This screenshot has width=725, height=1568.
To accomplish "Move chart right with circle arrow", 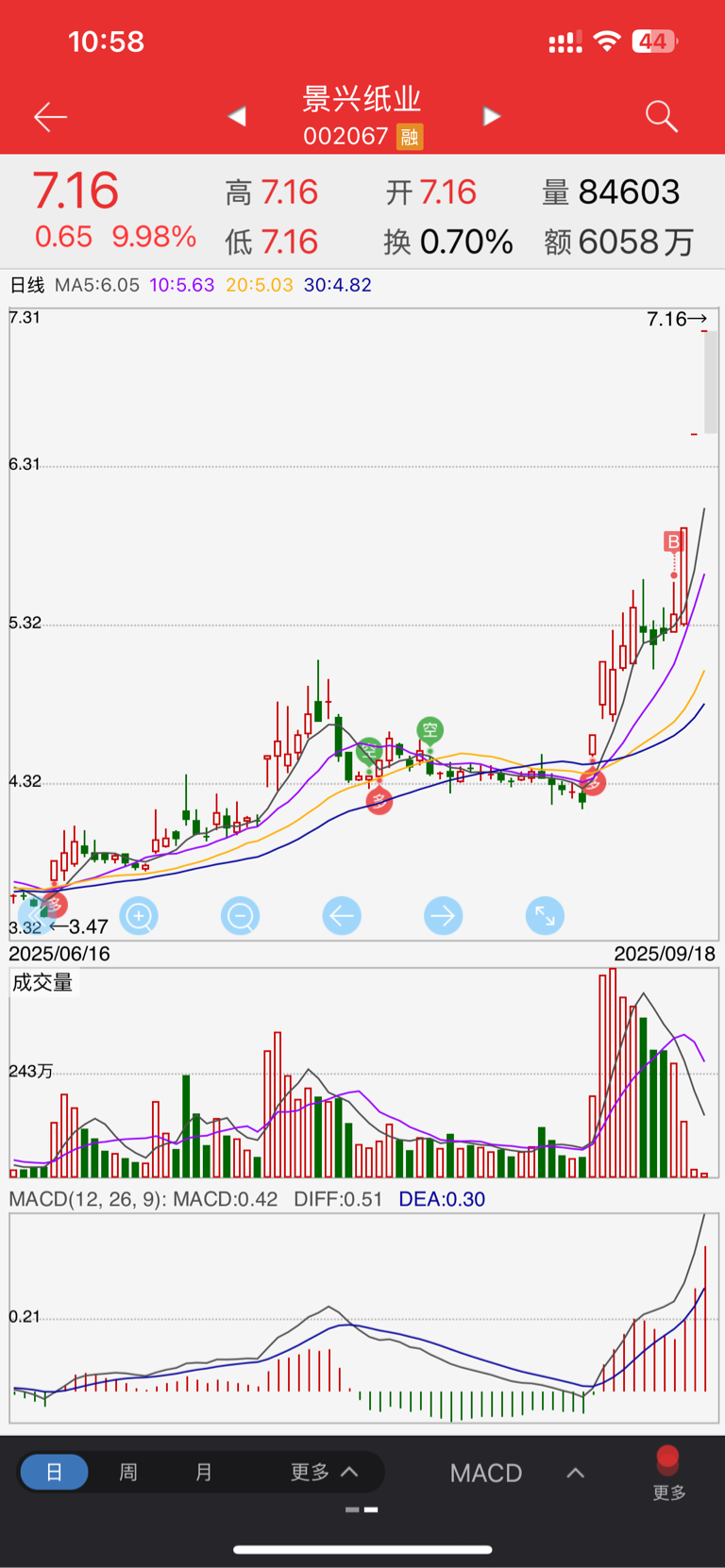I will coord(444,916).
